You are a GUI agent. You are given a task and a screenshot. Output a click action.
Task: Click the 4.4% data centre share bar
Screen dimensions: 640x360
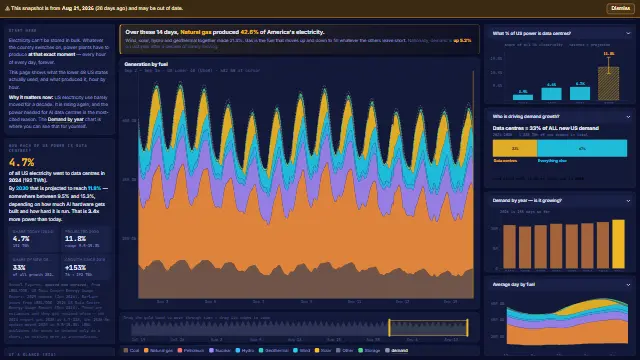(x=551, y=93)
